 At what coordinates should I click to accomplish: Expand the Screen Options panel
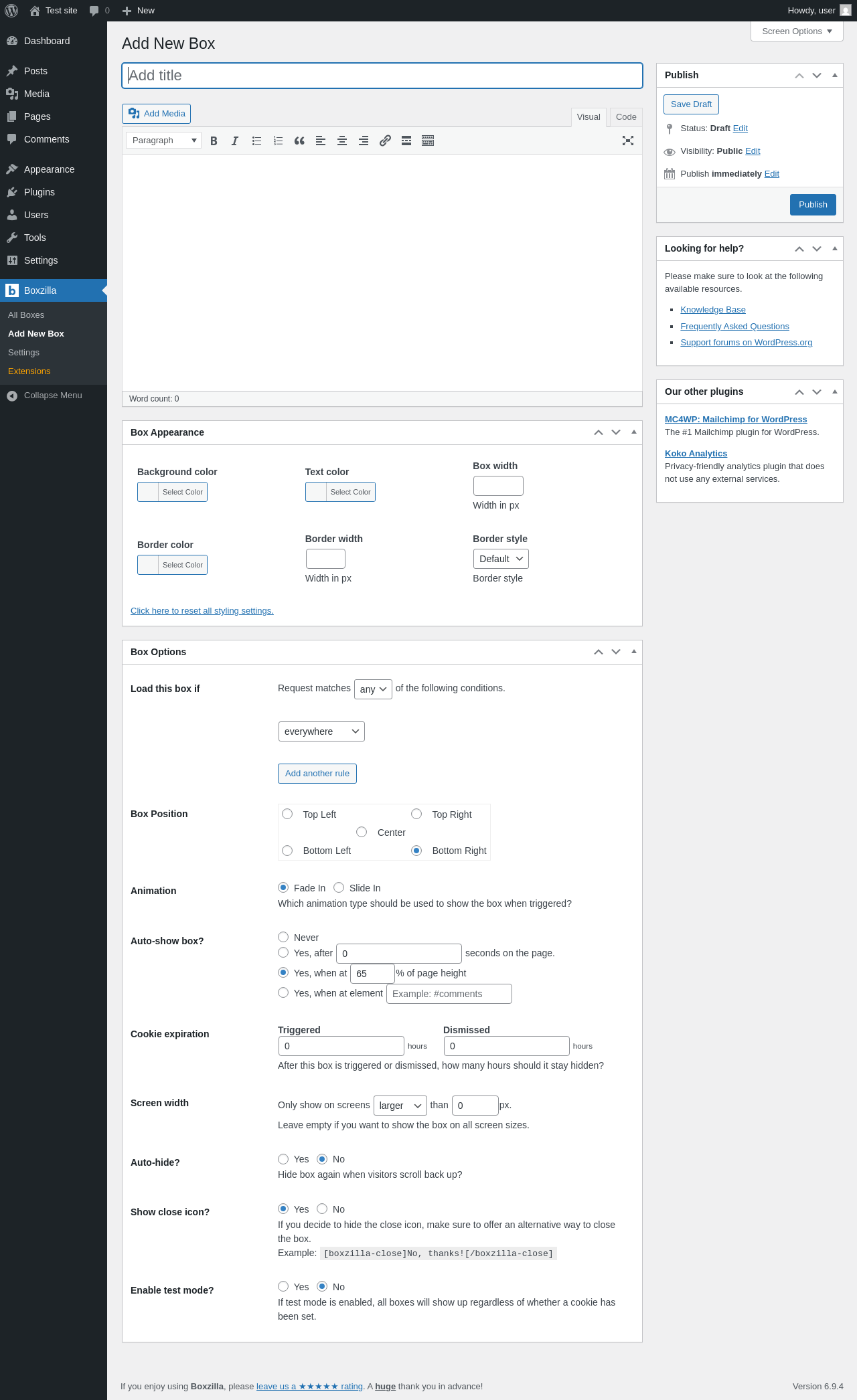tap(797, 31)
